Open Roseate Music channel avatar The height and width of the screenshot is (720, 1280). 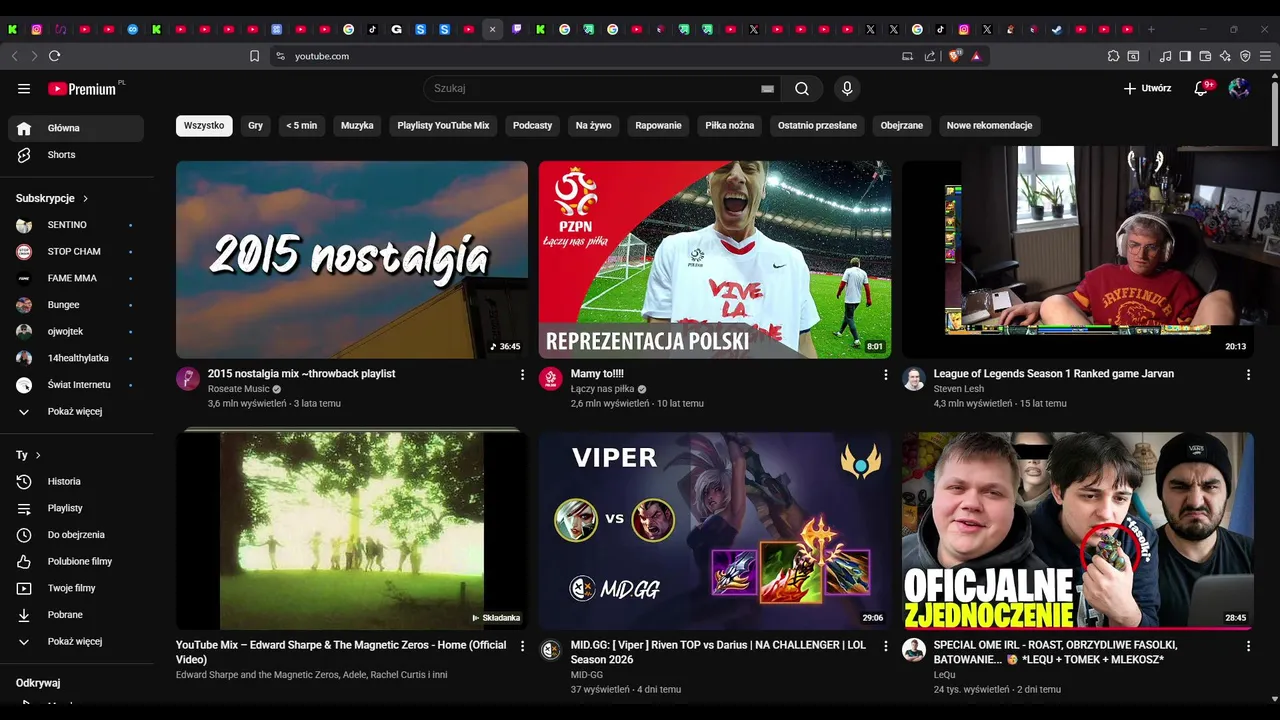tap(188, 378)
